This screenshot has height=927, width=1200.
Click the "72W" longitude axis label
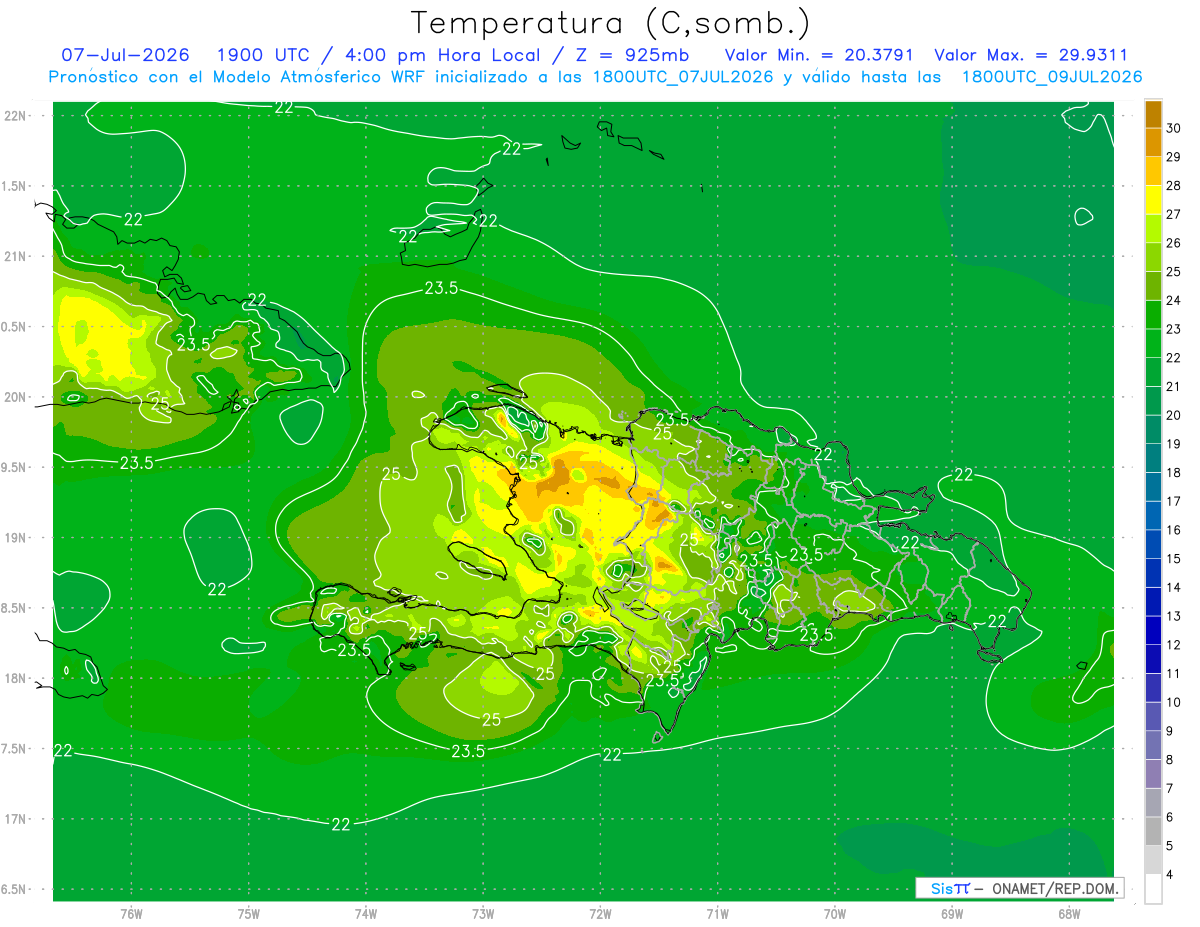pos(600,913)
